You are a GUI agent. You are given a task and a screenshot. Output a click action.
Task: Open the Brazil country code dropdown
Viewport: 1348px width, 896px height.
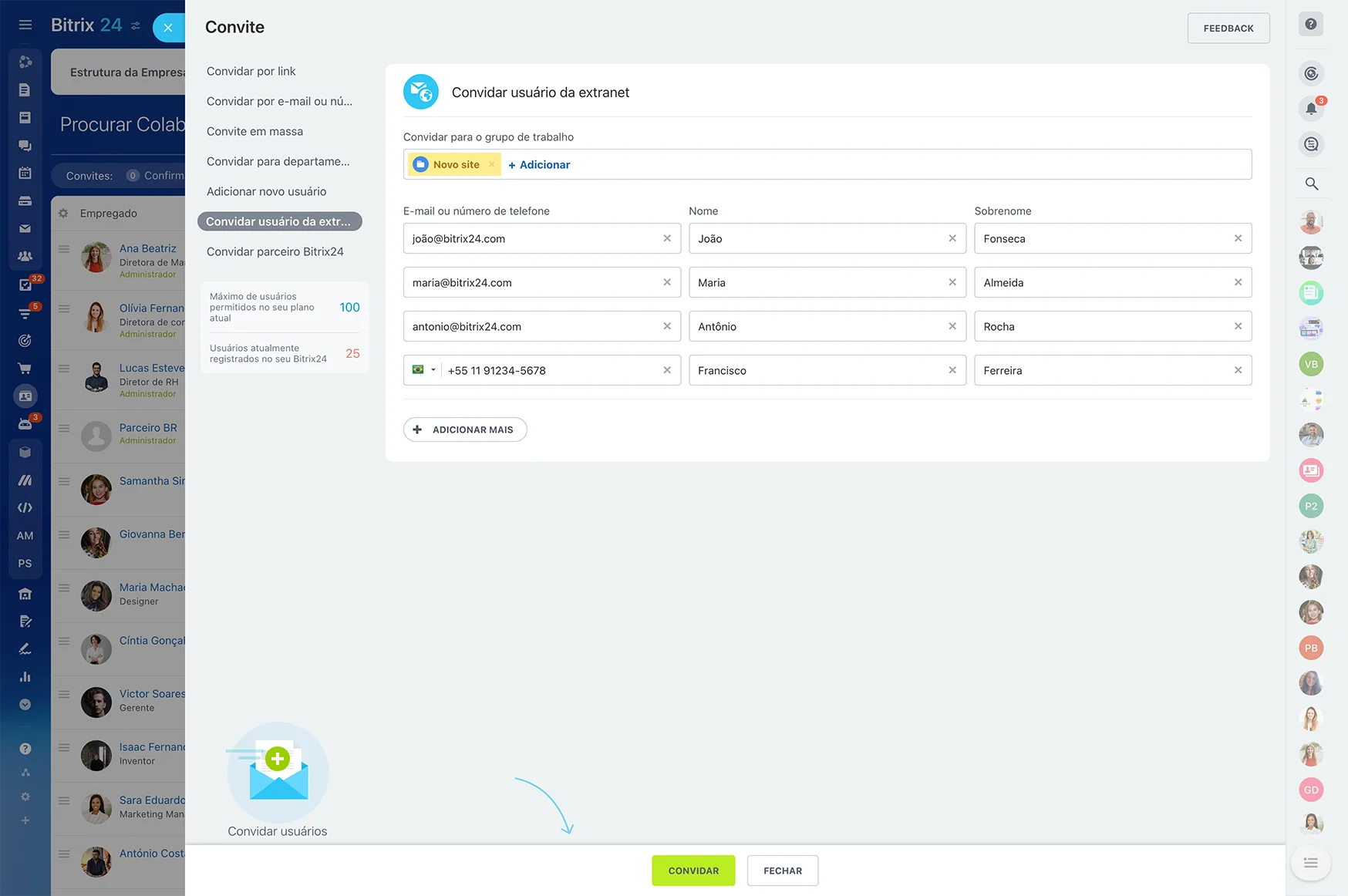coord(424,370)
